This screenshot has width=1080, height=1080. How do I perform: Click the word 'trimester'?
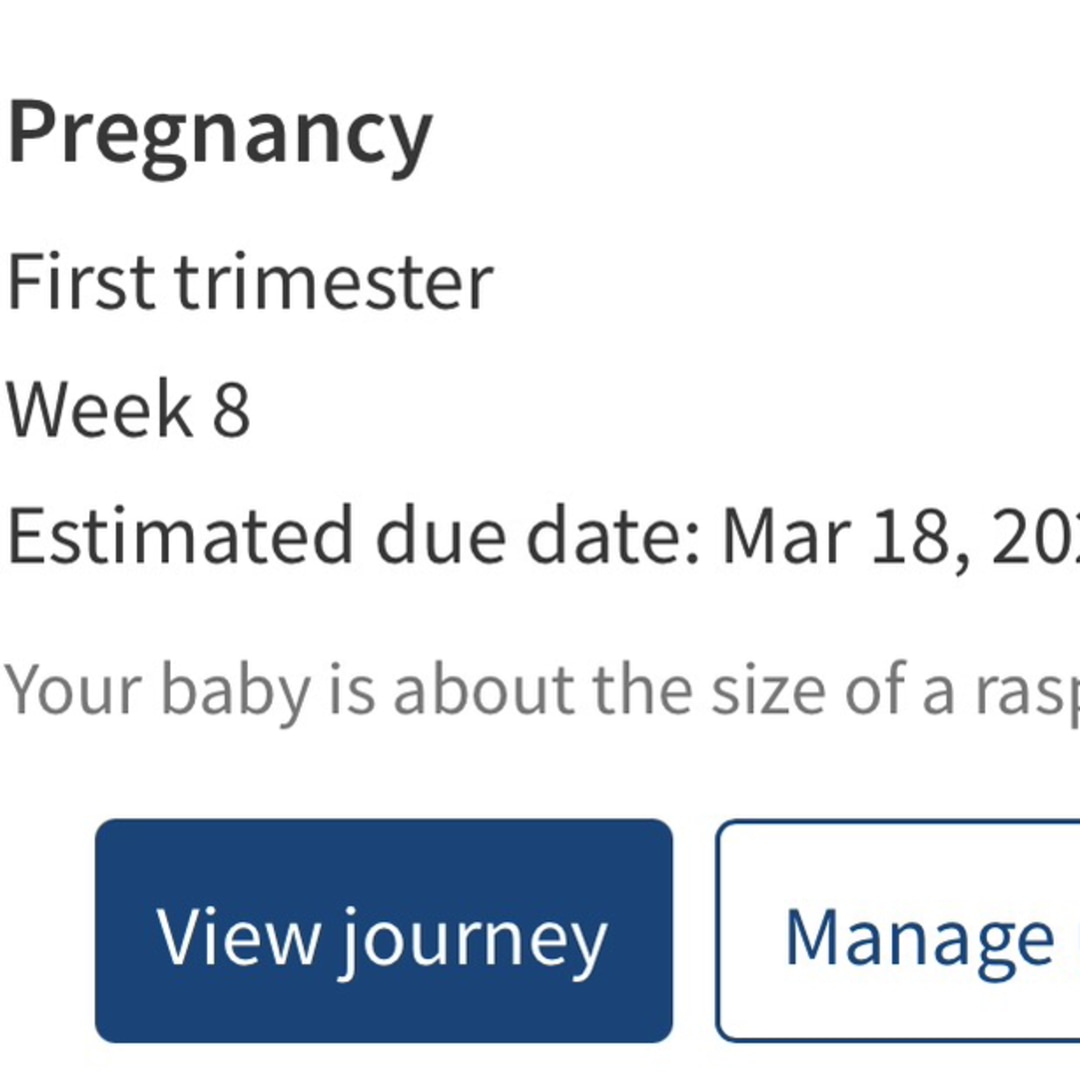tap(334, 282)
